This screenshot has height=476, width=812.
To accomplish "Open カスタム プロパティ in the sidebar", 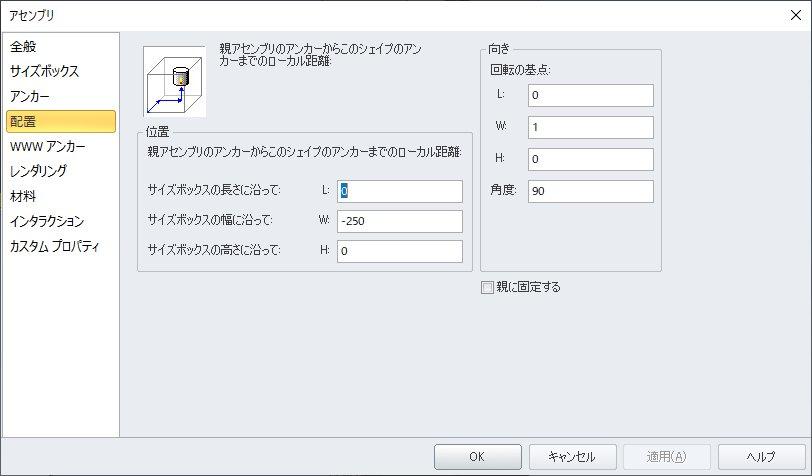I will [54, 246].
